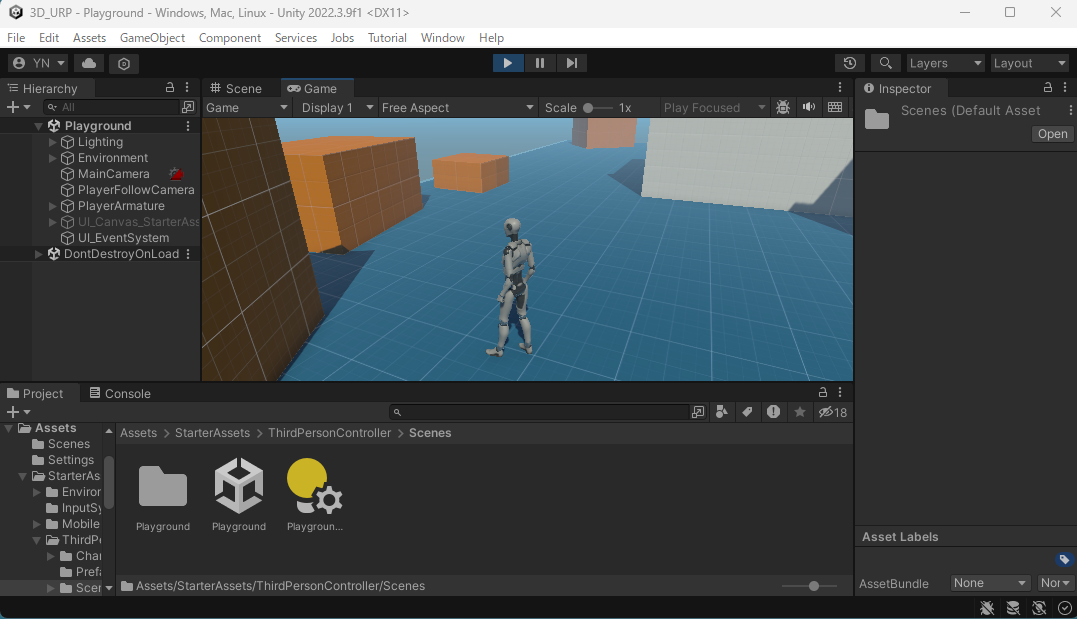Open the Free Aspect dropdown
1077x619 pixels.
[x=457, y=107]
